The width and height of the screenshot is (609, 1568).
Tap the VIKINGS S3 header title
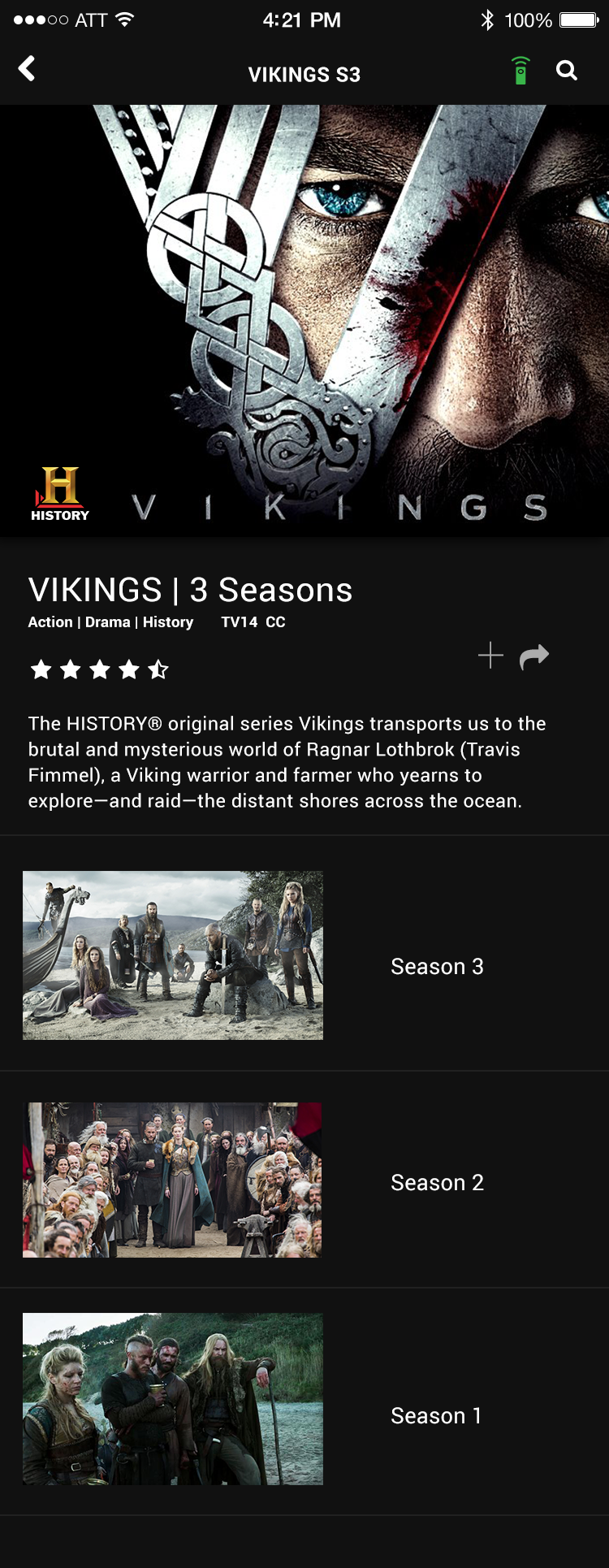(304, 75)
